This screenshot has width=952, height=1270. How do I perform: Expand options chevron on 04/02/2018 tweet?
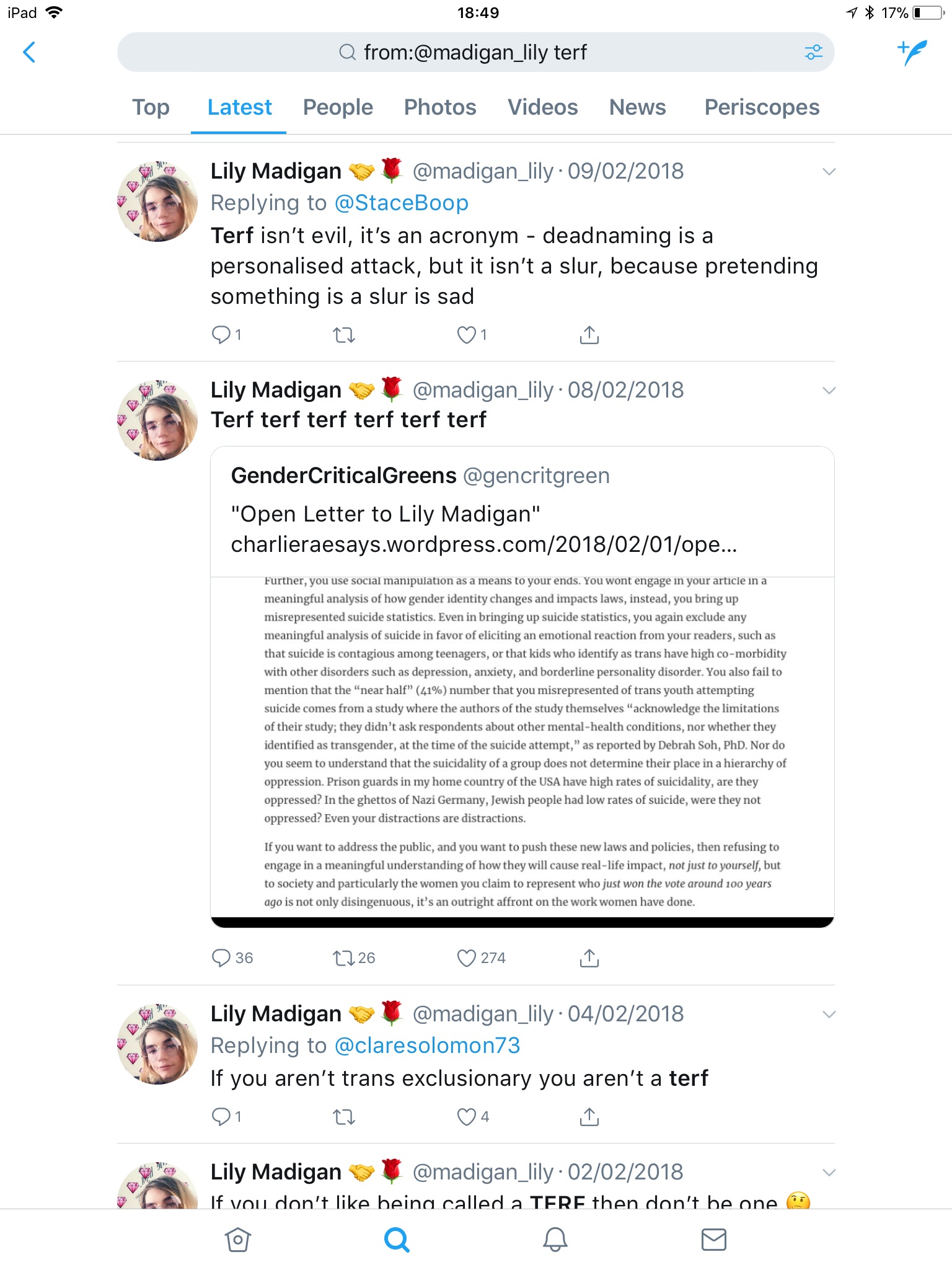click(x=829, y=1015)
